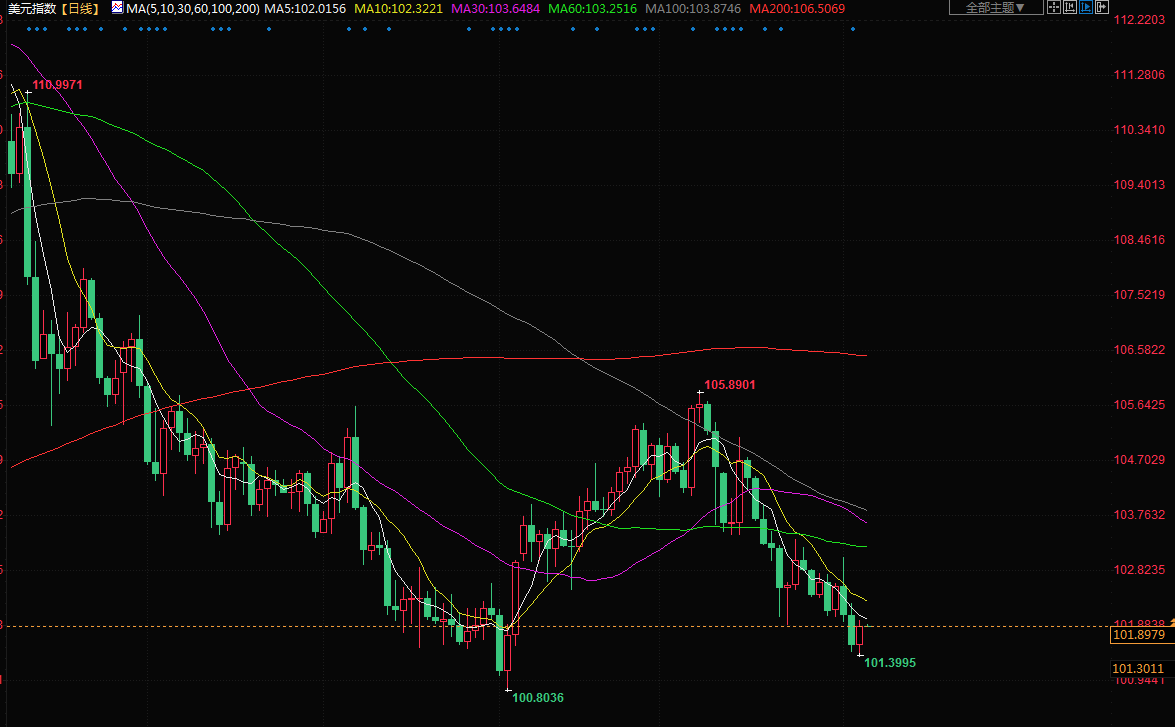Image resolution: width=1175 pixels, height=727 pixels.
Task: Open the 全部主题 dropdown
Action: [x=995, y=8]
